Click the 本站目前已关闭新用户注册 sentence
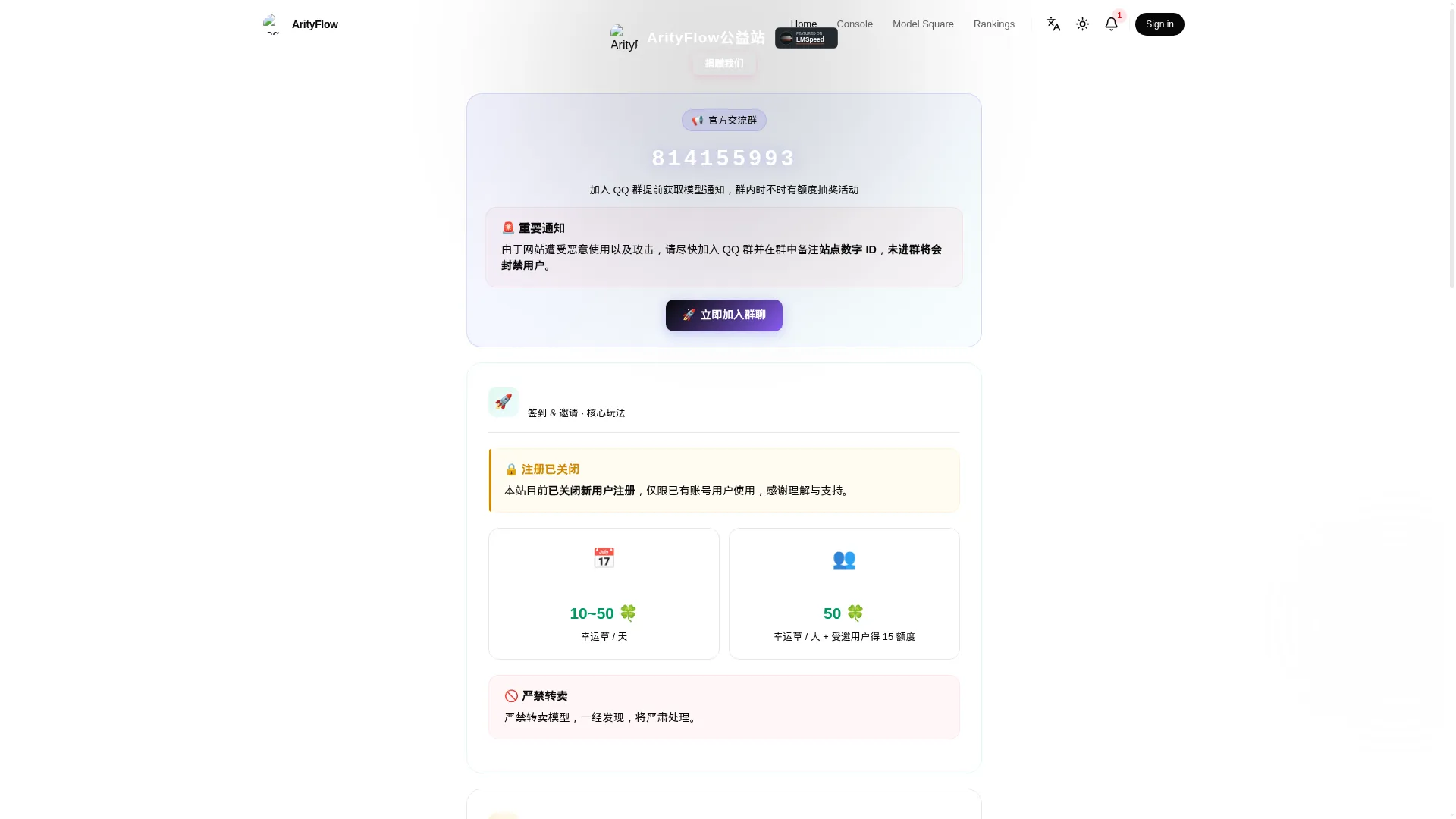The image size is (1456, 819). pos(679,491)
